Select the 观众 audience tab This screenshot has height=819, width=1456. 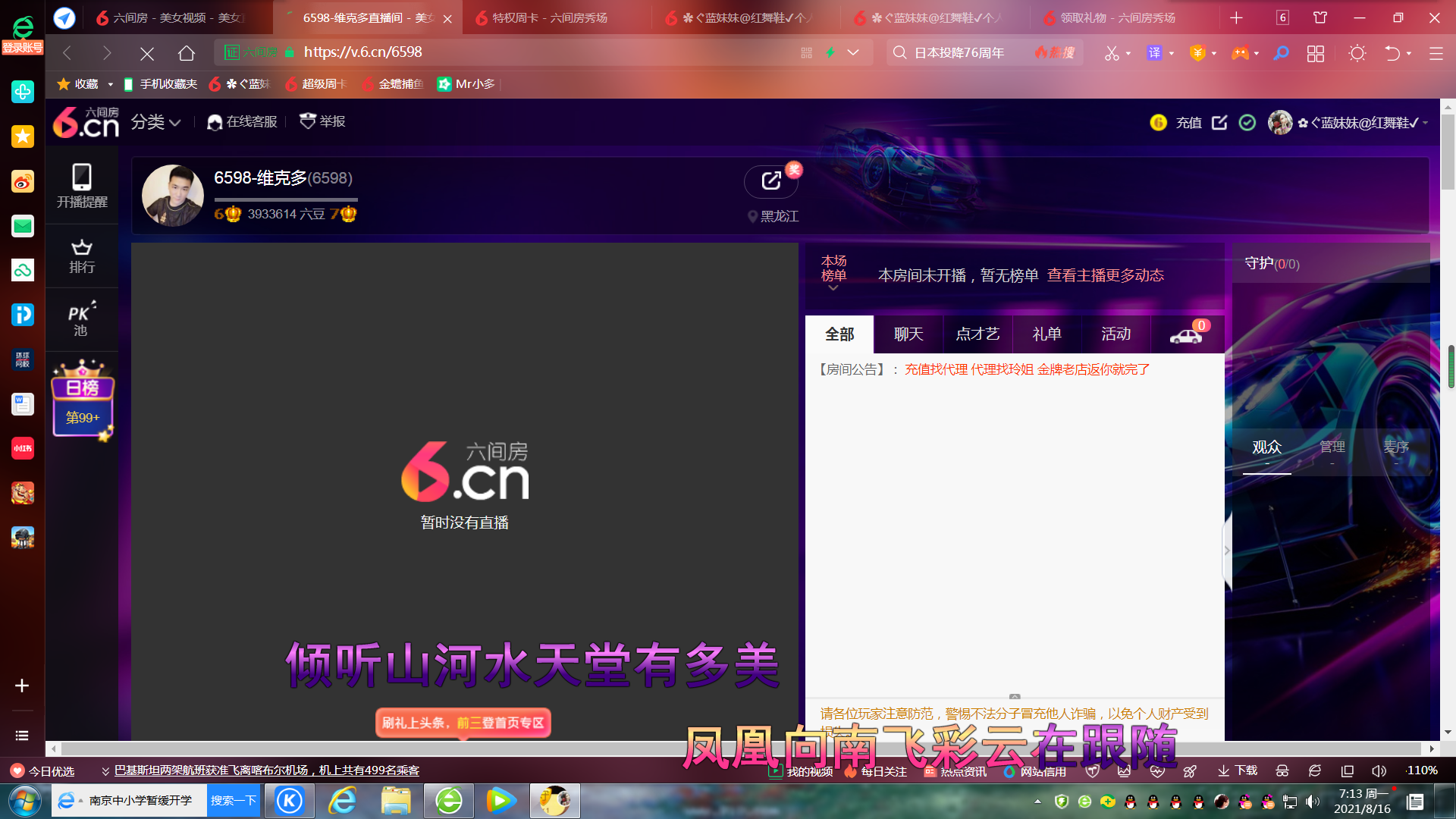1266,447
